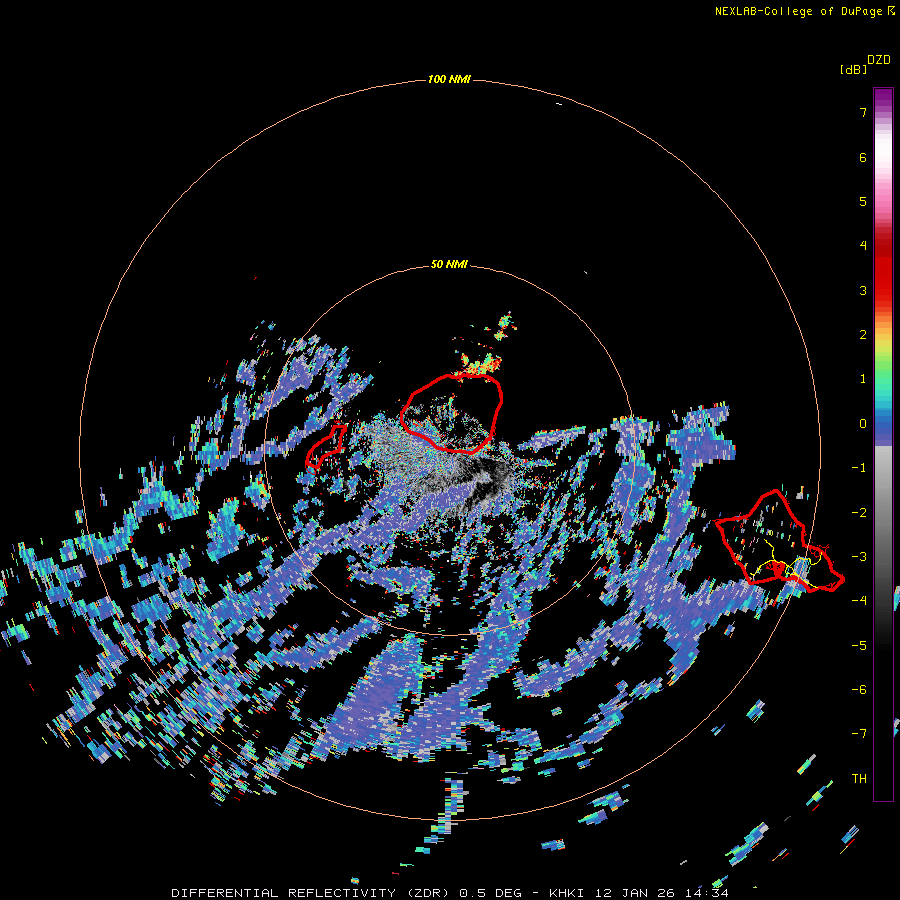Click the 50 NMI range ring label
Viewport: 900px width, 900px height.
(449, 264)
